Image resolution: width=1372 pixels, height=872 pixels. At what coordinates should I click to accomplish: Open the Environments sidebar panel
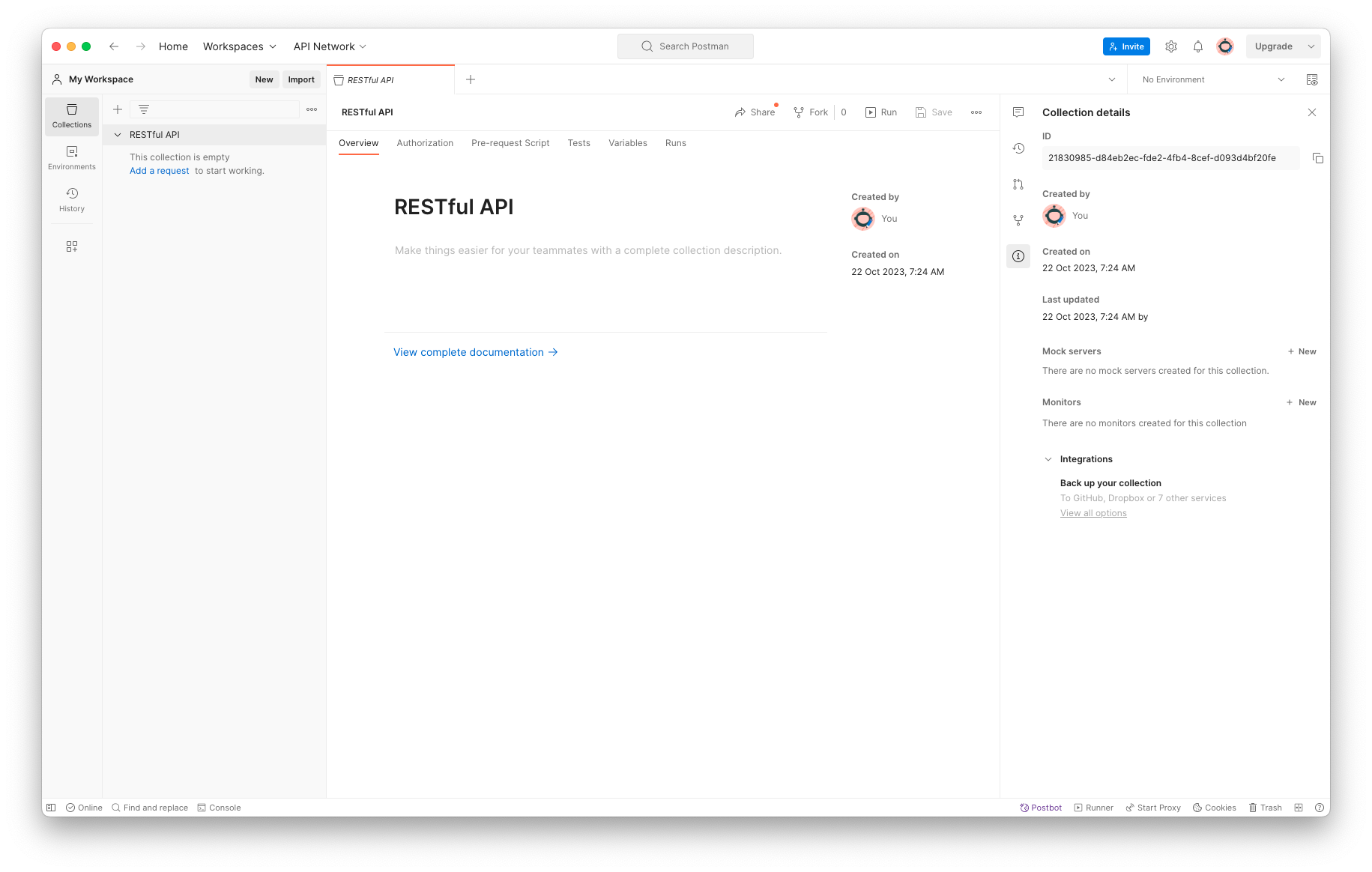[x=72, y=158]
